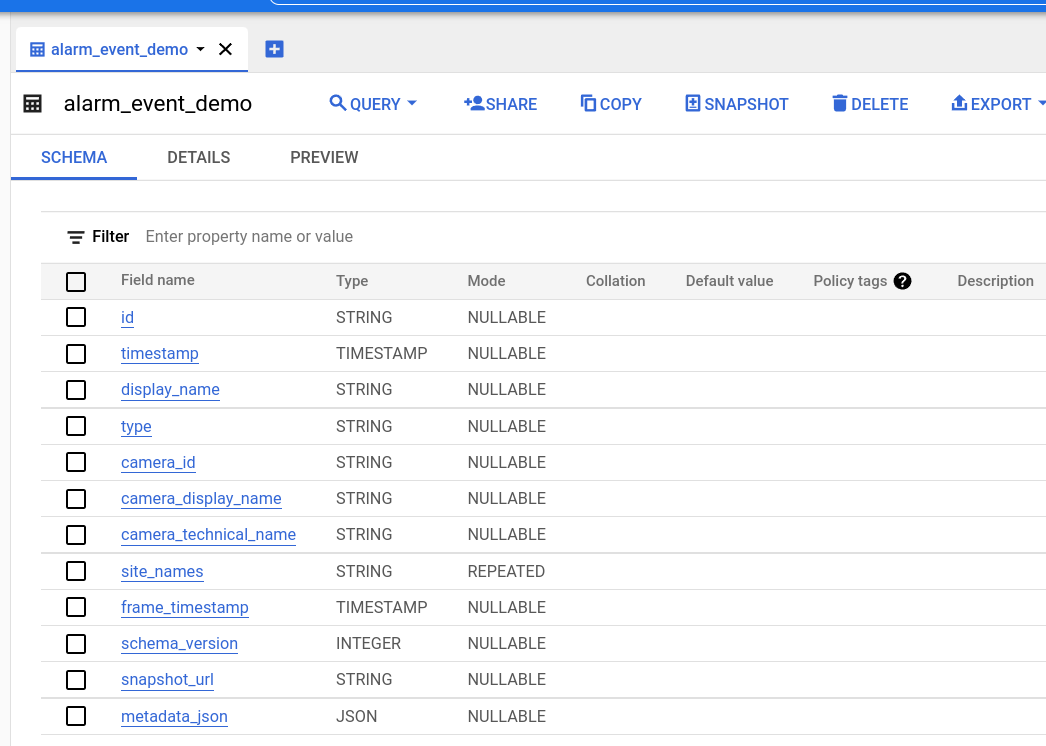Screen dimensions: 1046x746
Task: Click the Copy table icon
Action: click(588, 103)
